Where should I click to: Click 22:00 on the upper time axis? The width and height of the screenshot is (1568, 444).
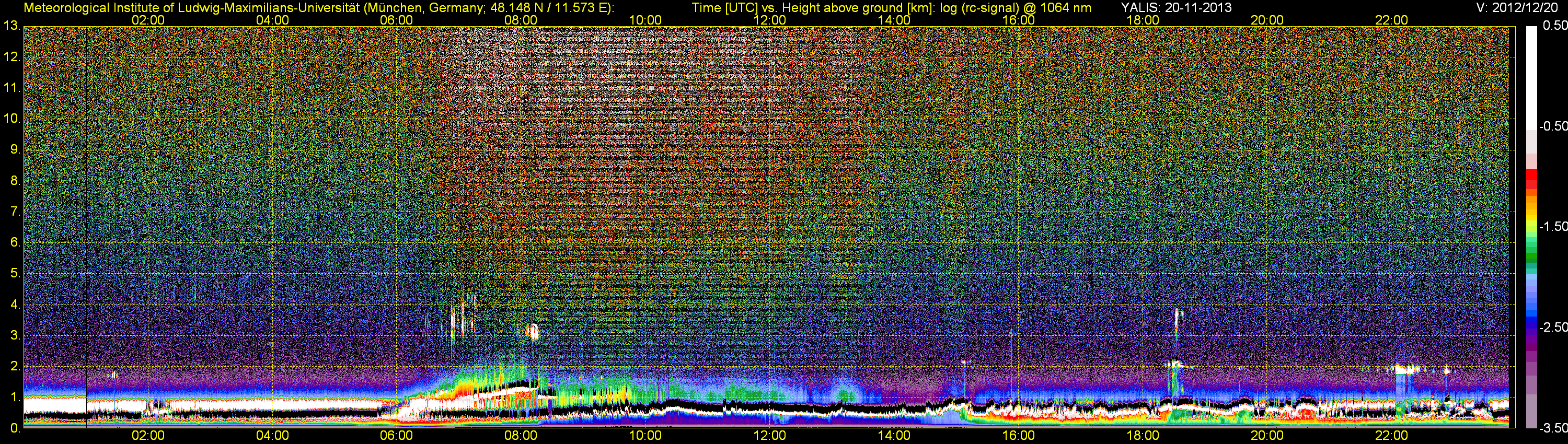point(1391,20)
